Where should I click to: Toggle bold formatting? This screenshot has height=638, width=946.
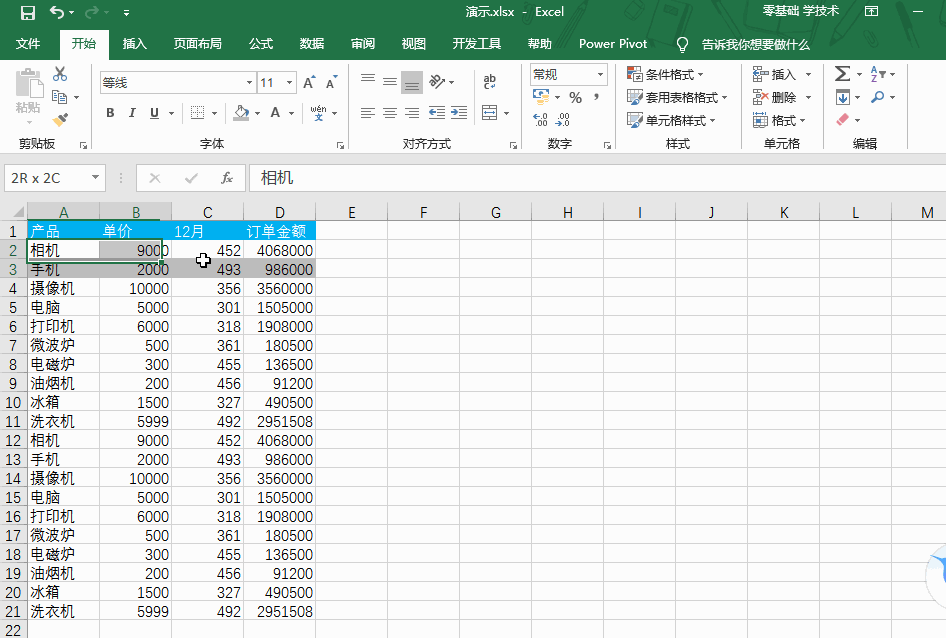coord(110,113)
